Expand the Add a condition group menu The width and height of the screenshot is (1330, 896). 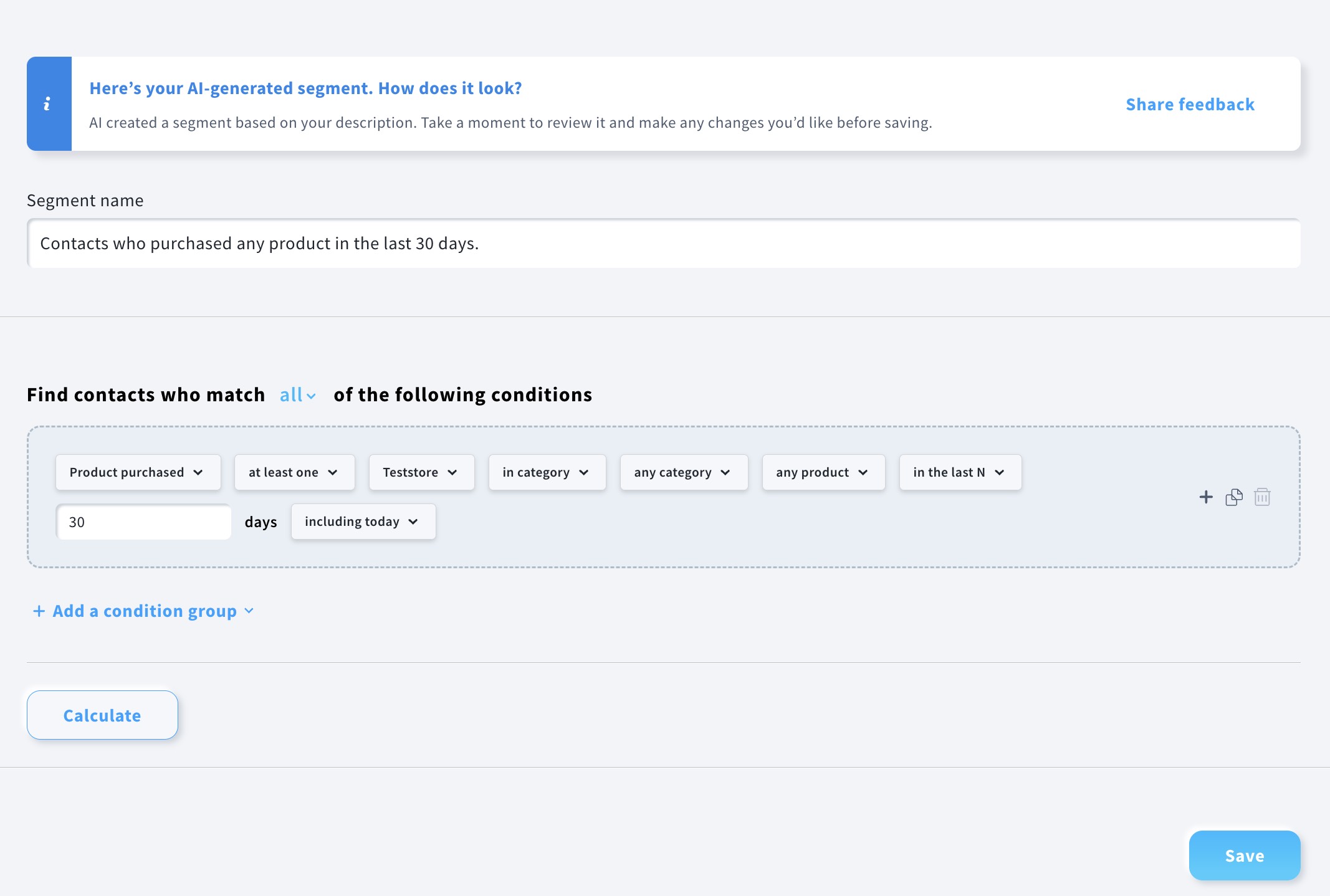click(x=249, y=611)
